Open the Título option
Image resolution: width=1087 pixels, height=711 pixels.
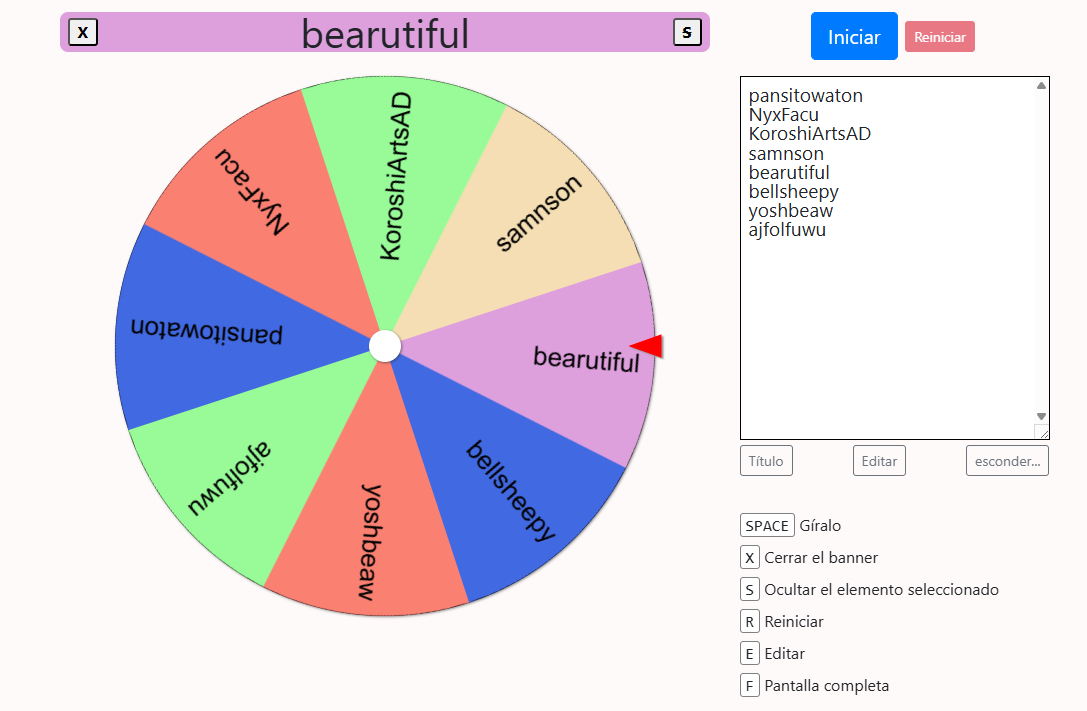click(x=766, y=461)
